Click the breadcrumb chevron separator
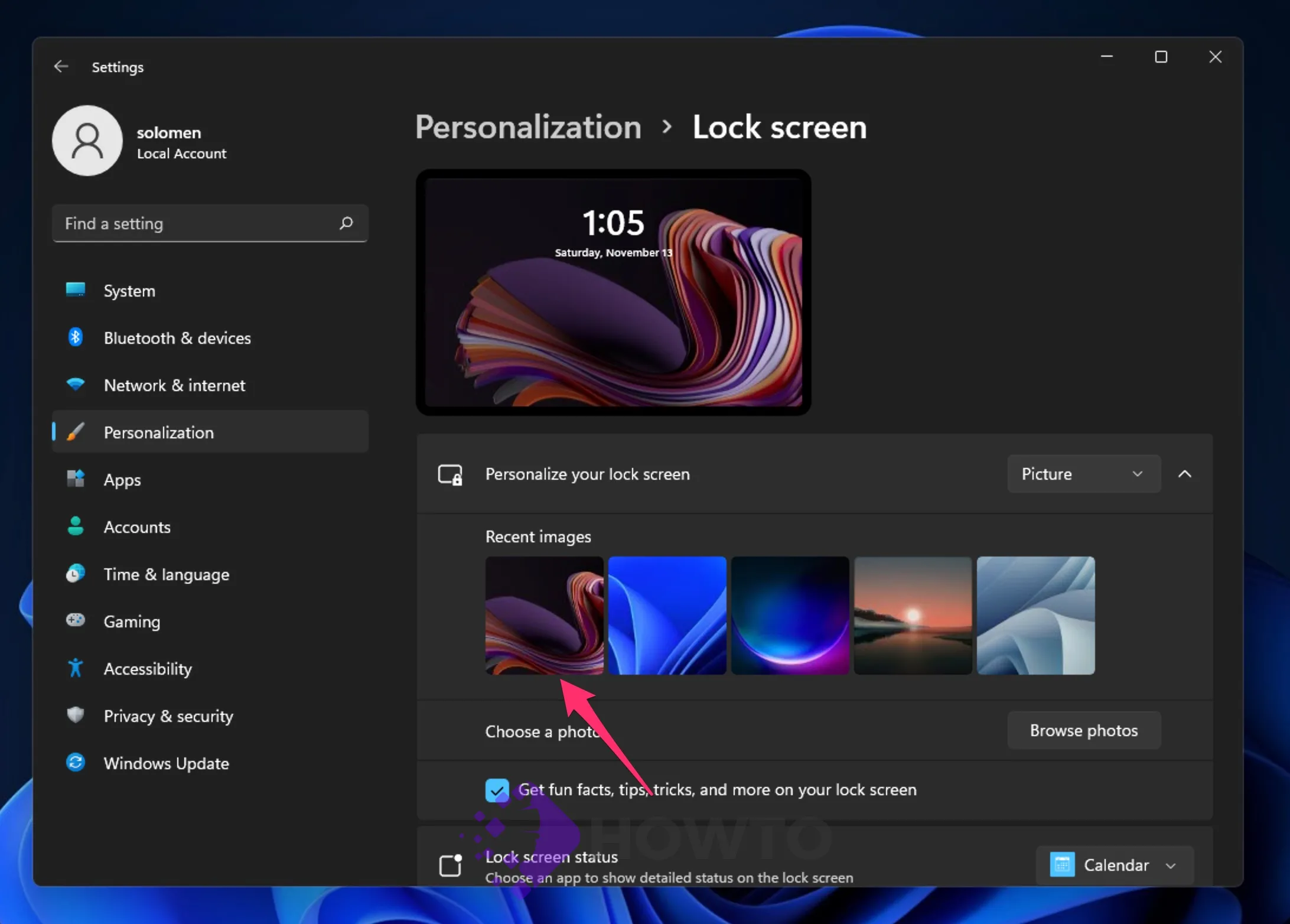1290x924 pixels. 667,126
